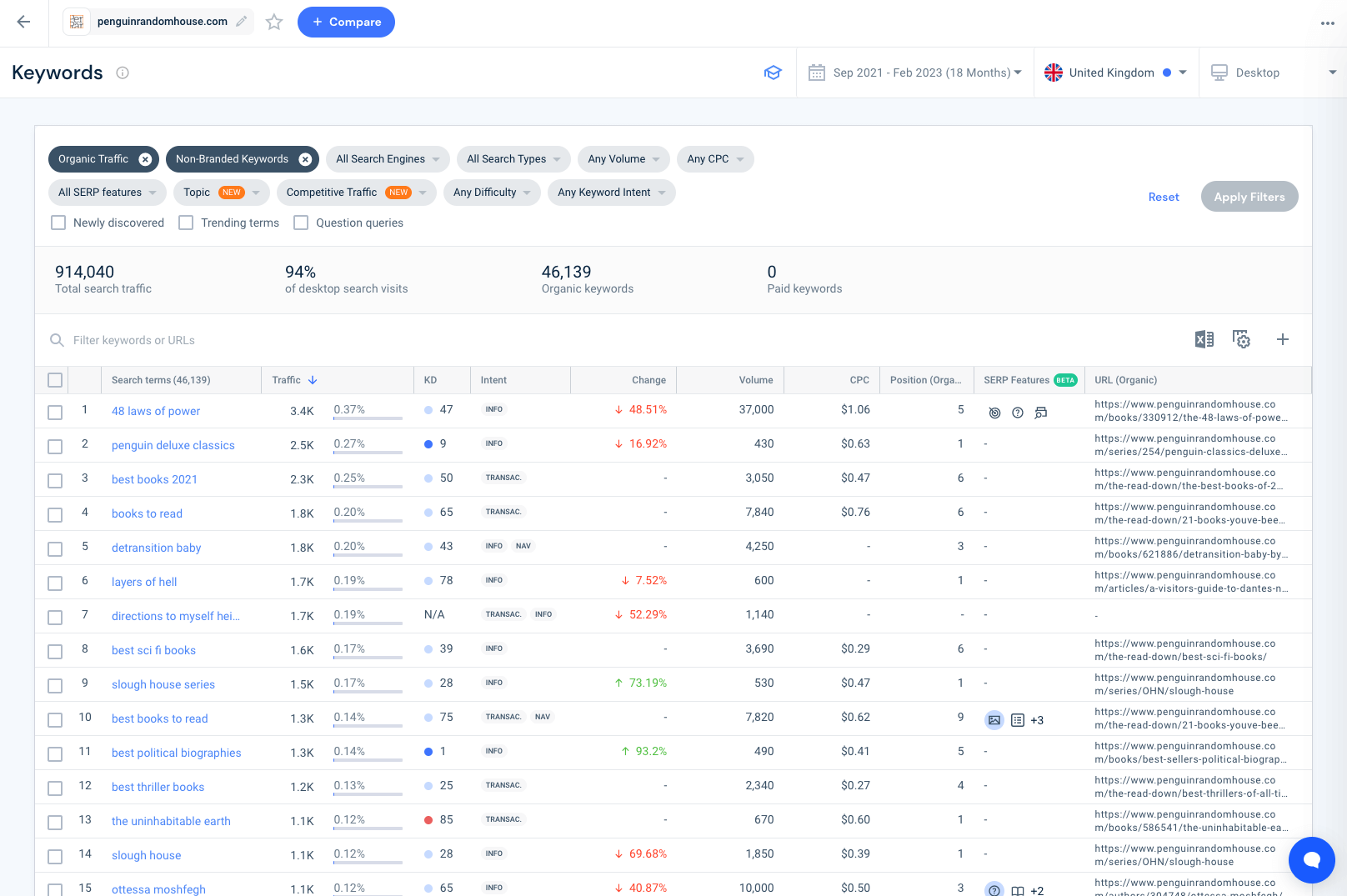
Task: Open table column settings icon
Action: [1242, 339]
